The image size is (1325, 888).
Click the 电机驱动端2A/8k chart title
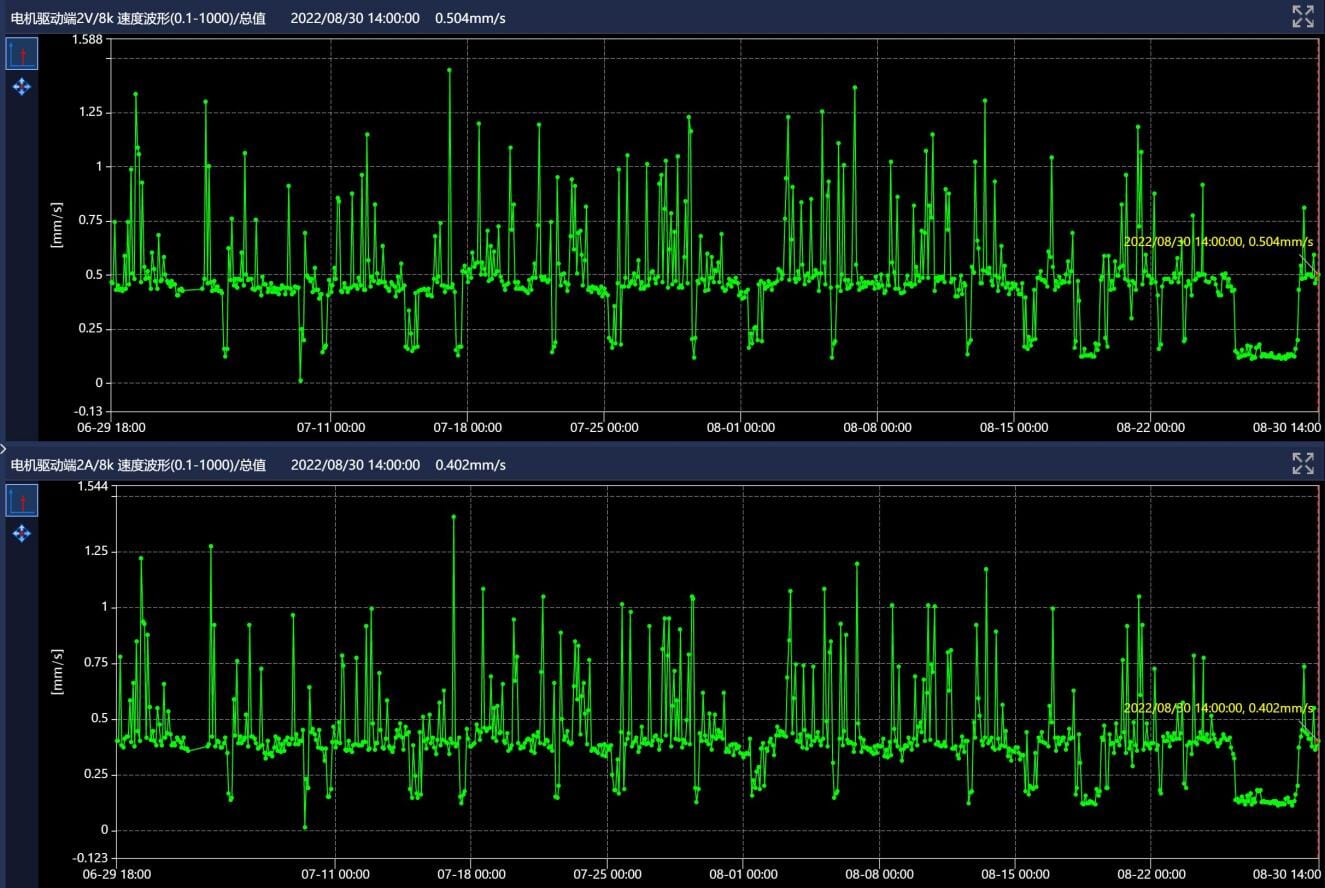(138, 465)
